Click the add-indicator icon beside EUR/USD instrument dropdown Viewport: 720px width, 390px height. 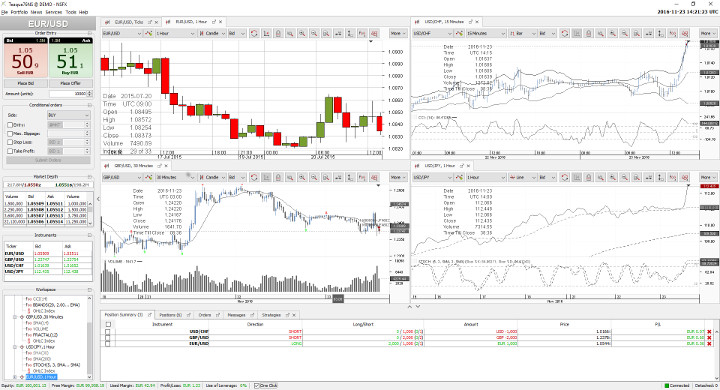point(148,34)
